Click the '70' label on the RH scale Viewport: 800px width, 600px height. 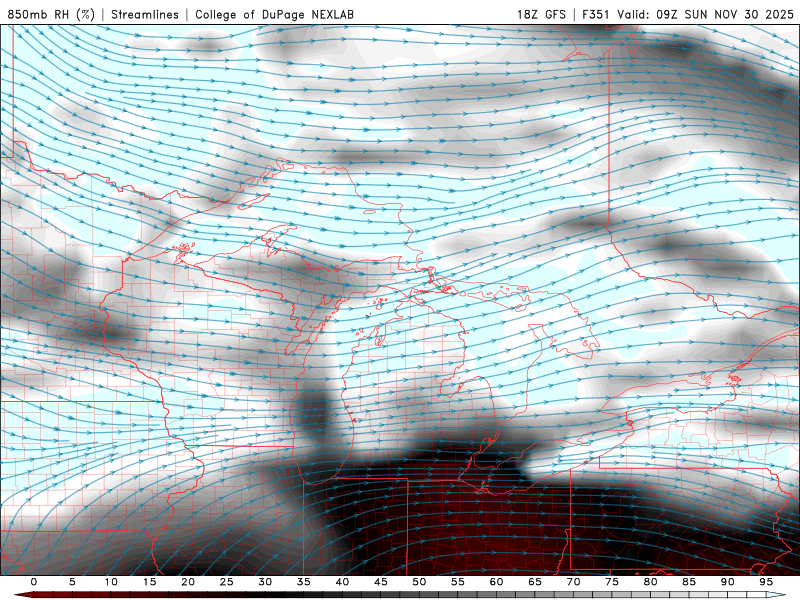click(x=573, y=582)
